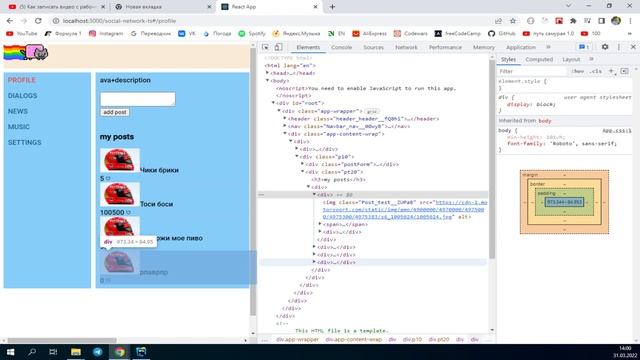Switch to the Memory tab
The height and width of the screenshot is (360, 640).
pos(484,47)
